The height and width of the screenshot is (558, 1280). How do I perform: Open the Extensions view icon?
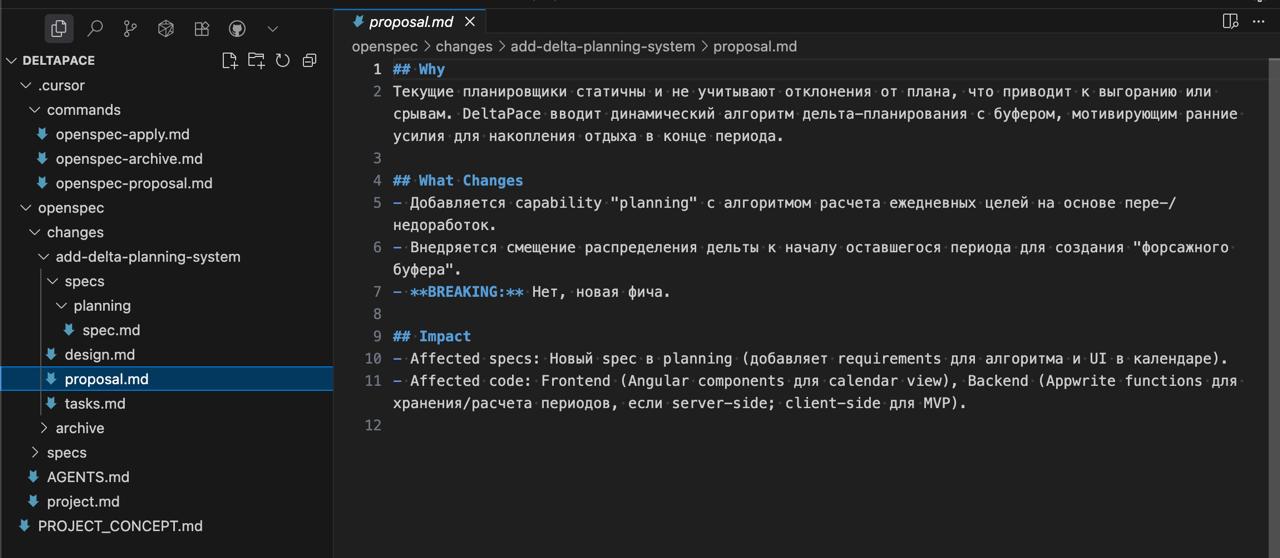point(201,29)
